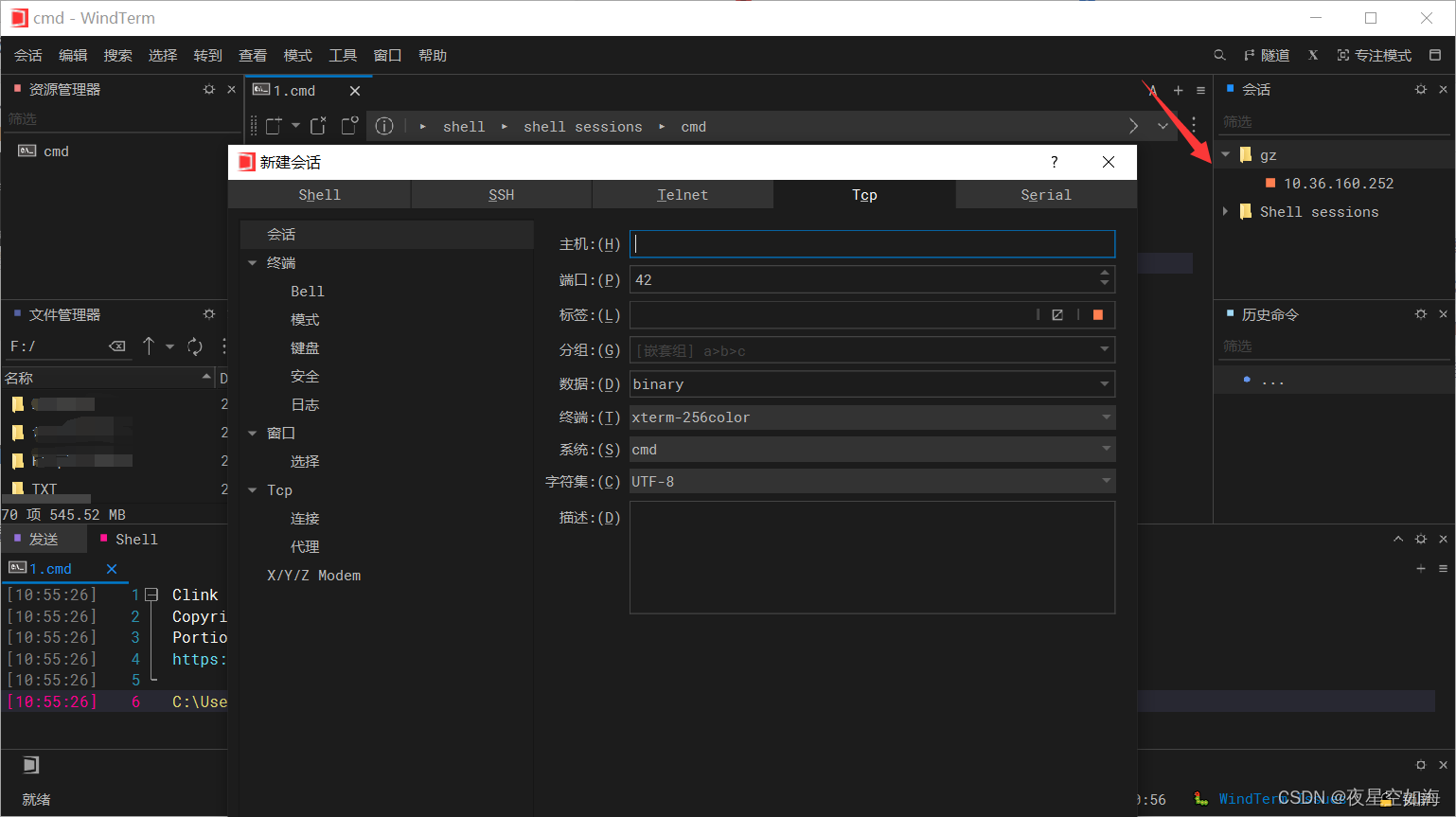Select the 10.36.160.252 session

(1338, 184)
